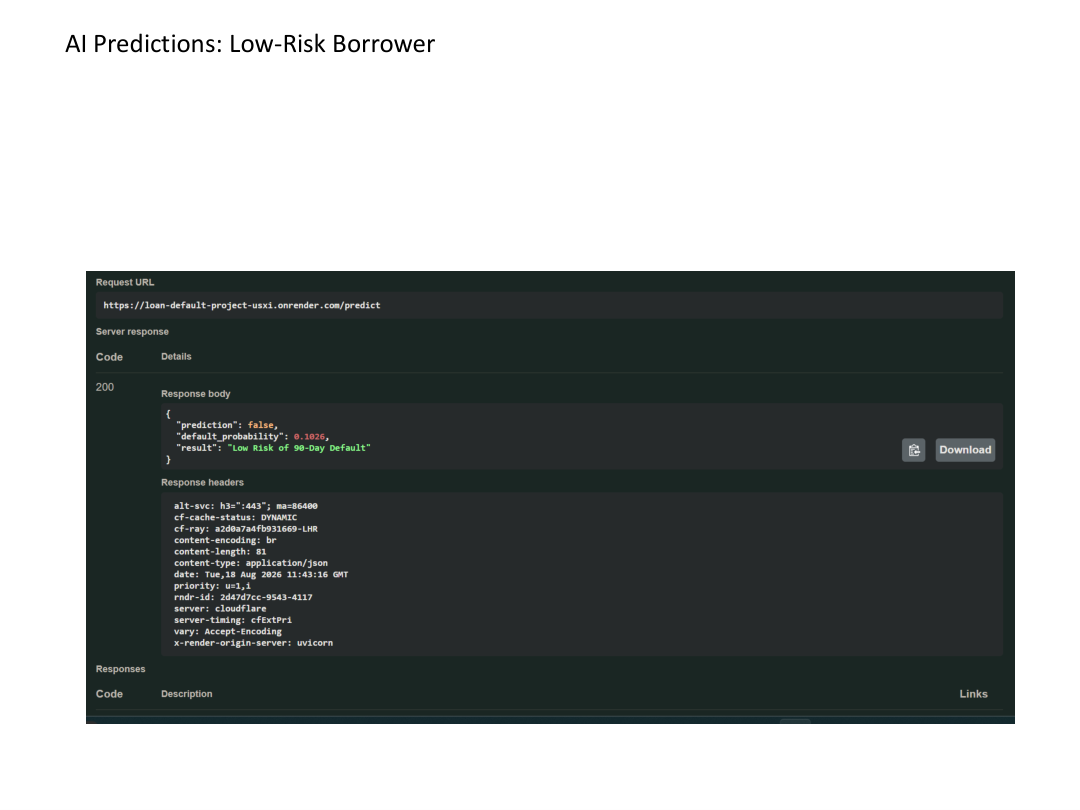Copy response body with clipboard icon

point(913,450)
